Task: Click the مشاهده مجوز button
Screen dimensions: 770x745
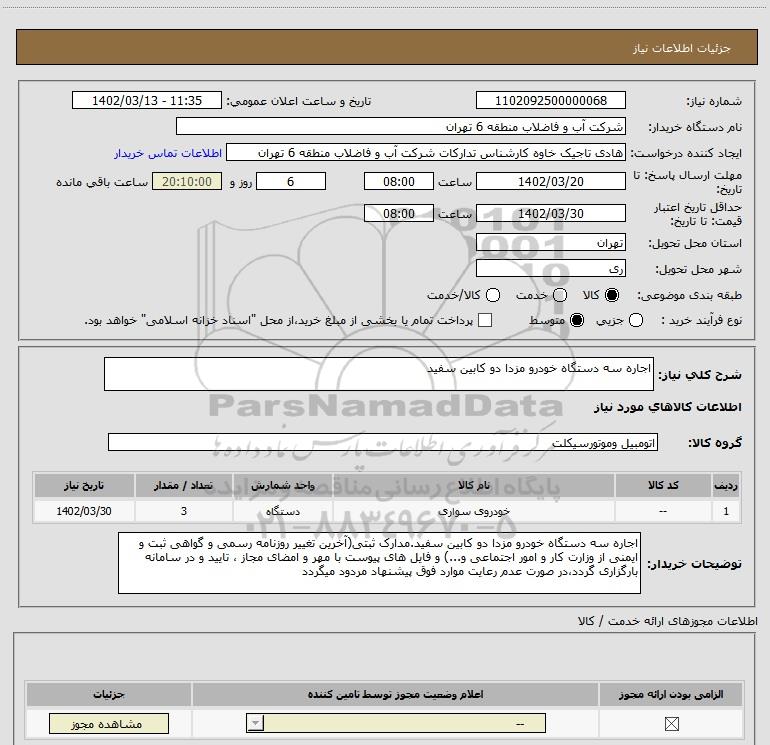Action: pyautogui.click(x=109, y=723)
